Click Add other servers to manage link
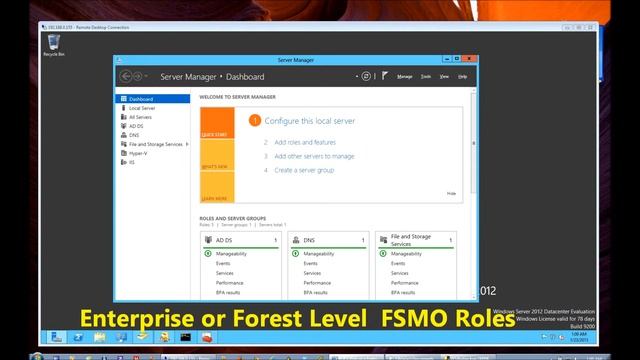Screen dimensions: 640x360 point(314,156)
